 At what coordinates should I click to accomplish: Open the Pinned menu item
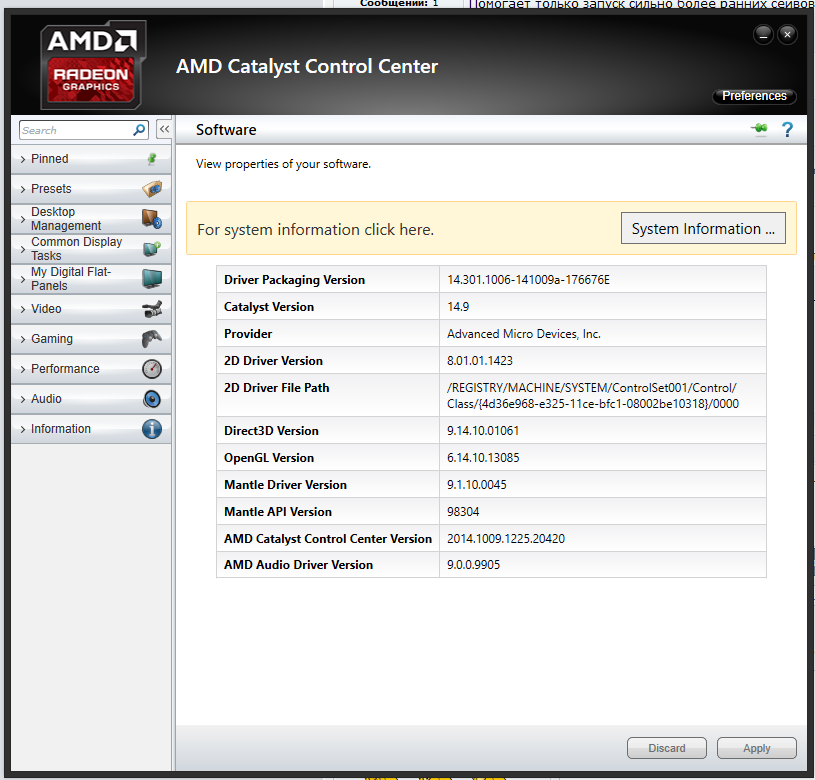(x=91, y=159)
